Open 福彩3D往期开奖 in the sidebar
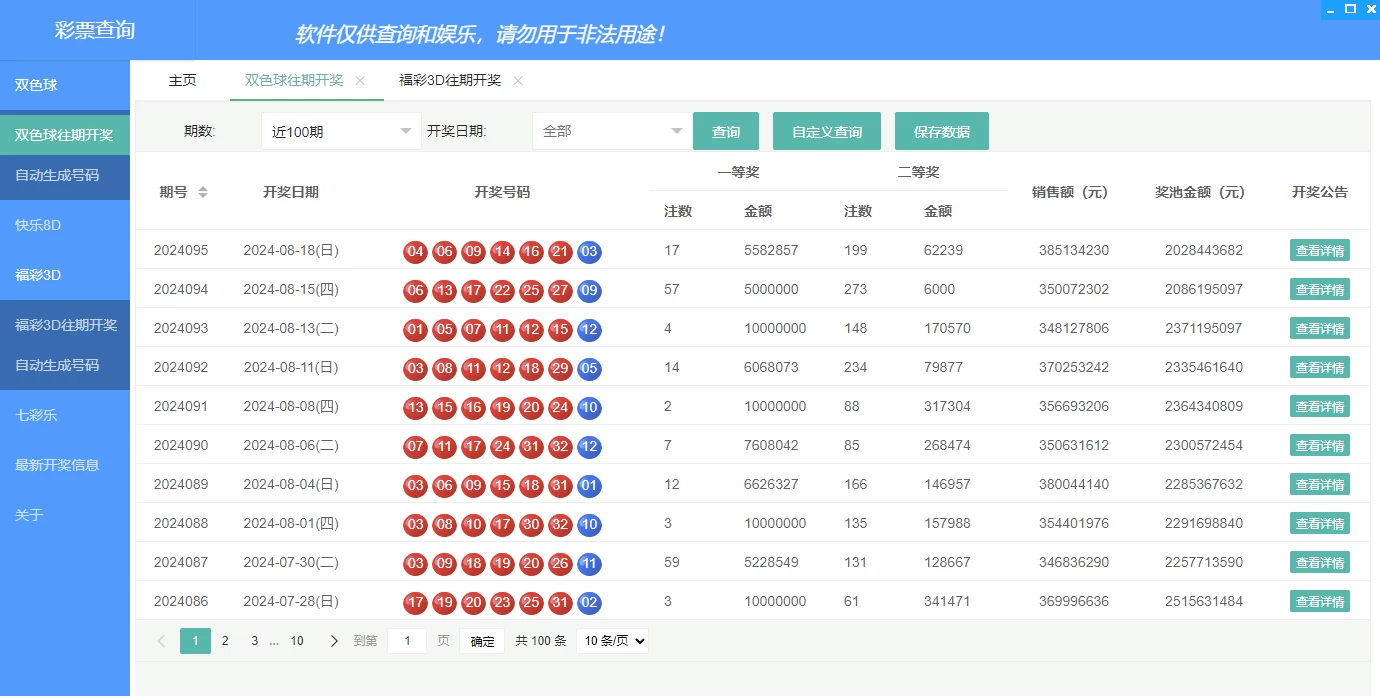The height and width of the screenshot is (696, 1380). click(65, 325)
